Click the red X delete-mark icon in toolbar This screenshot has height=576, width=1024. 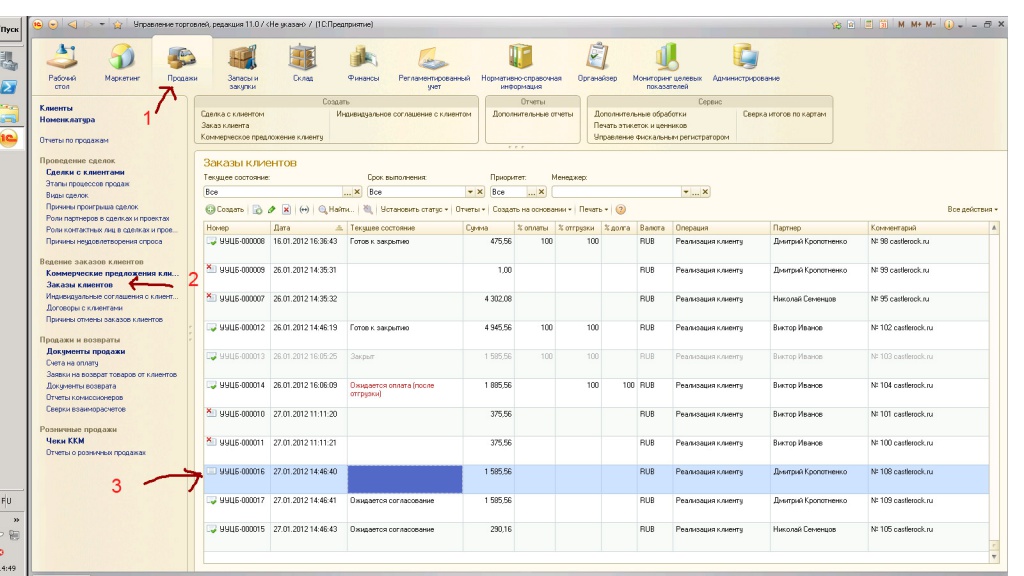point(286,210)
